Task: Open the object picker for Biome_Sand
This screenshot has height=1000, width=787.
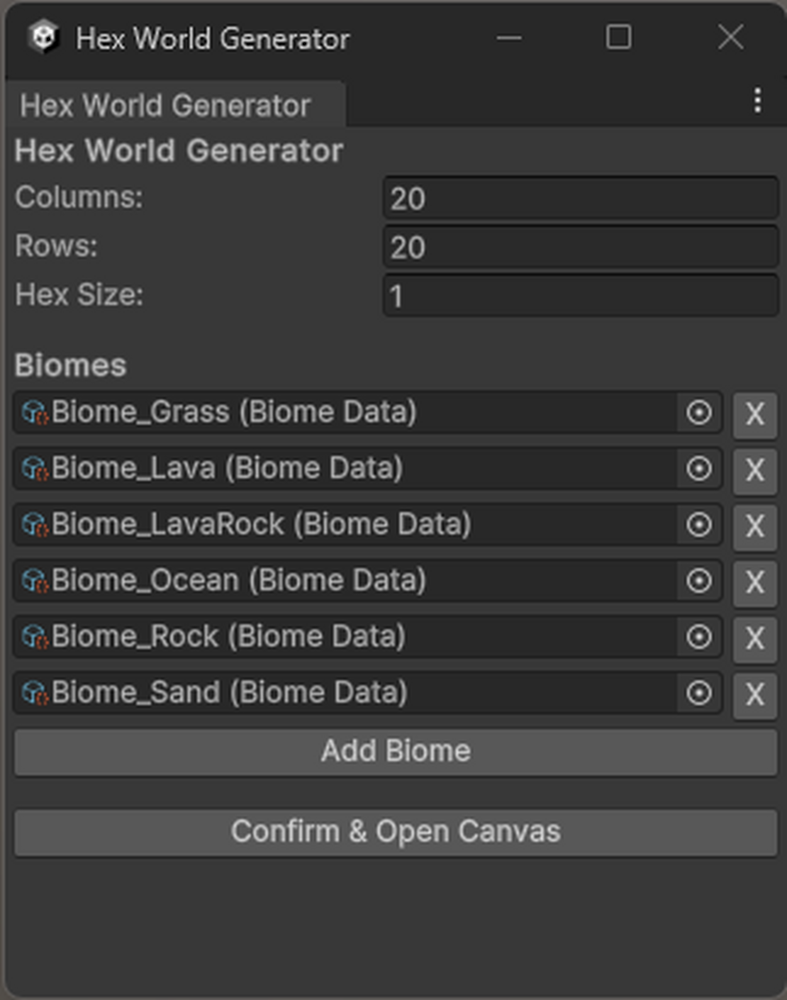Action: (699, 693)
